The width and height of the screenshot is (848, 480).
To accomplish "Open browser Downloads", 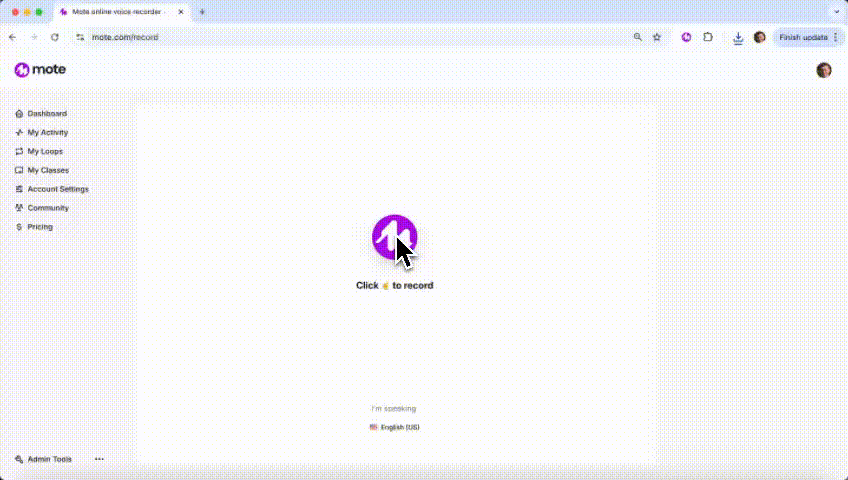I will (x=738, y=37).
